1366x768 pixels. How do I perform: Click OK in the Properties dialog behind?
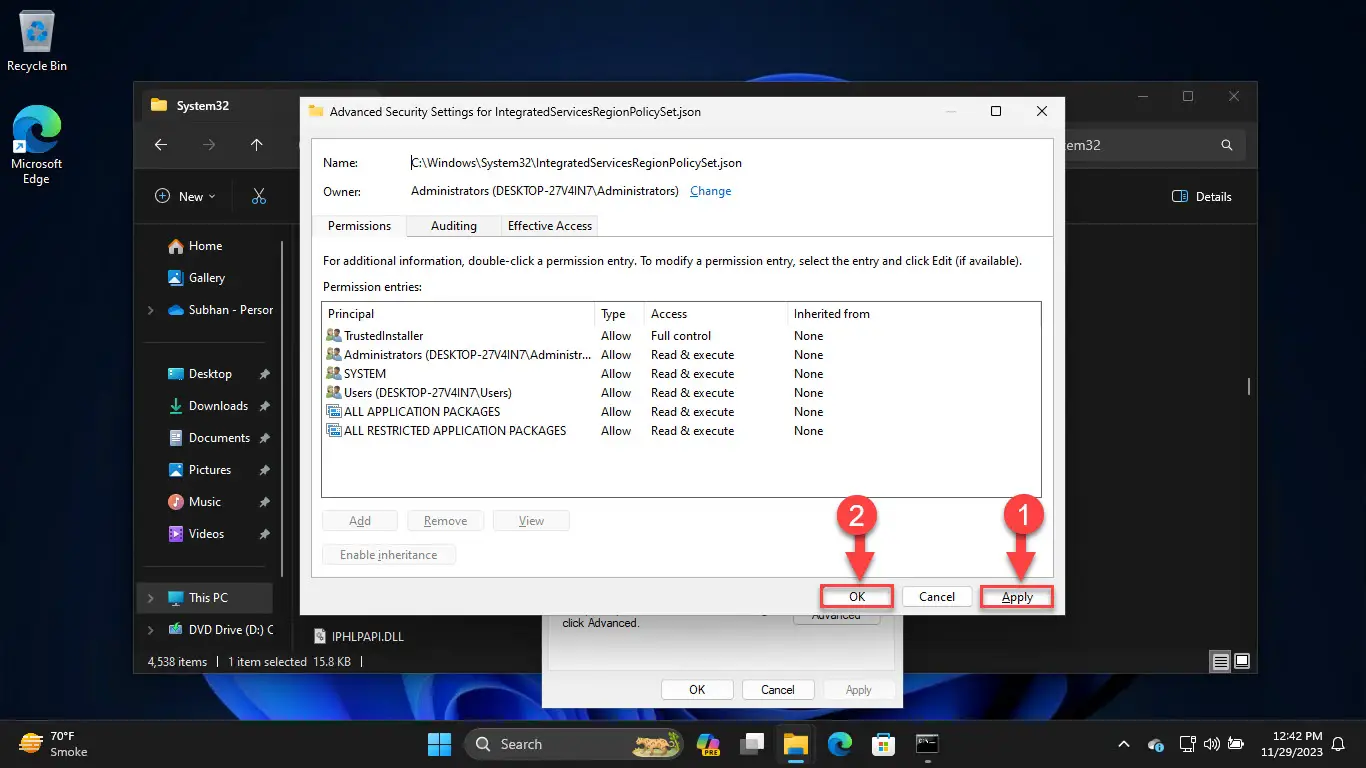pyautogui.click(x=697, y=690)
